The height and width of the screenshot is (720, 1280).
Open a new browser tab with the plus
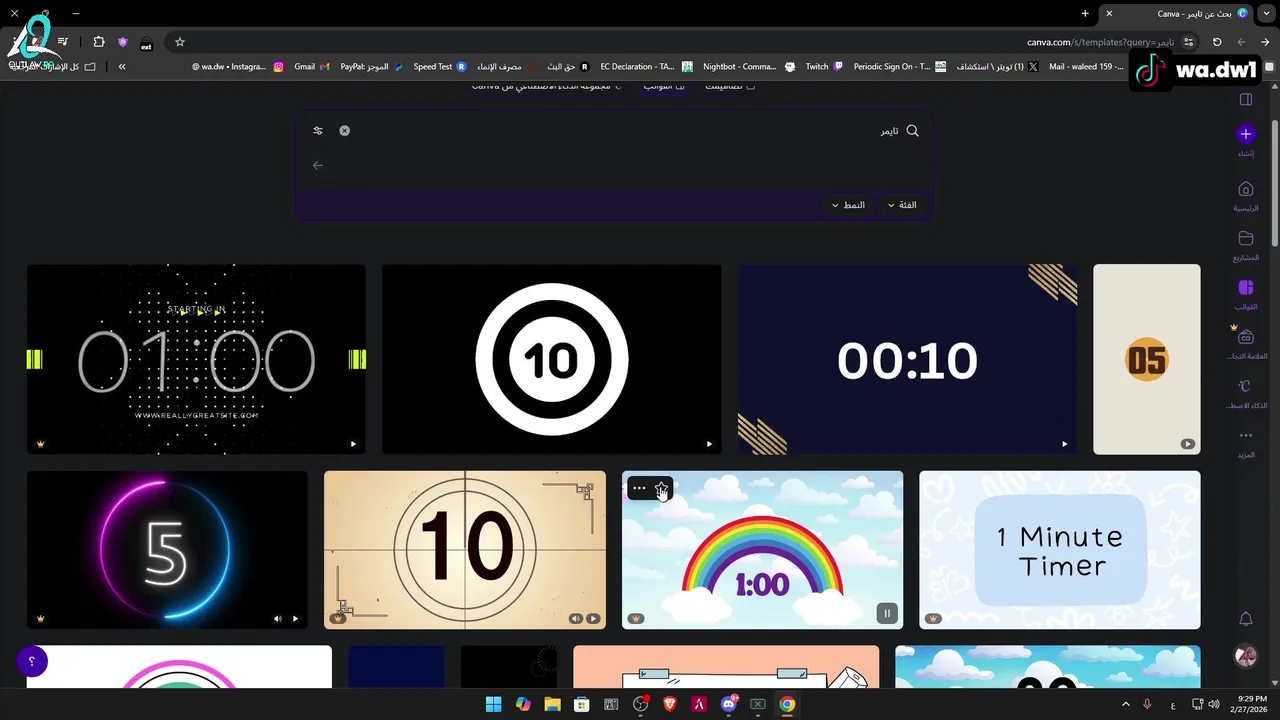pyautogui.click(x=1085, y=13)
